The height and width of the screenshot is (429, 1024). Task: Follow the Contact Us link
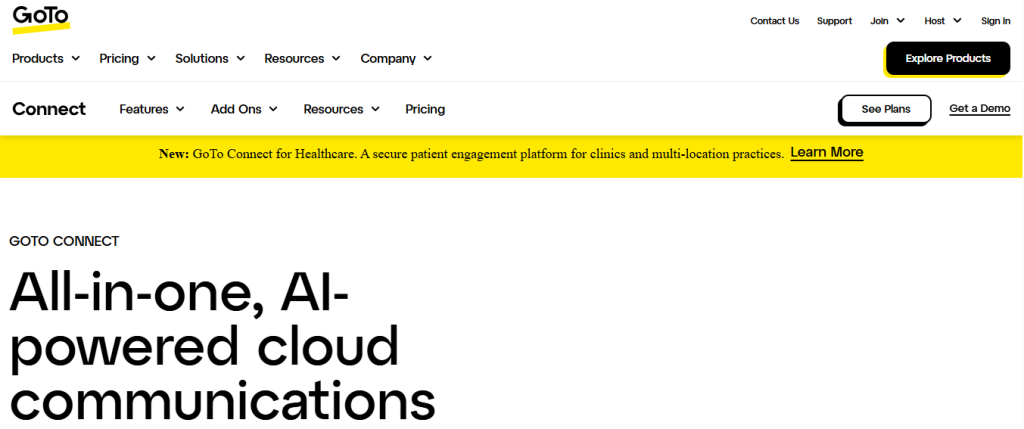775,21
